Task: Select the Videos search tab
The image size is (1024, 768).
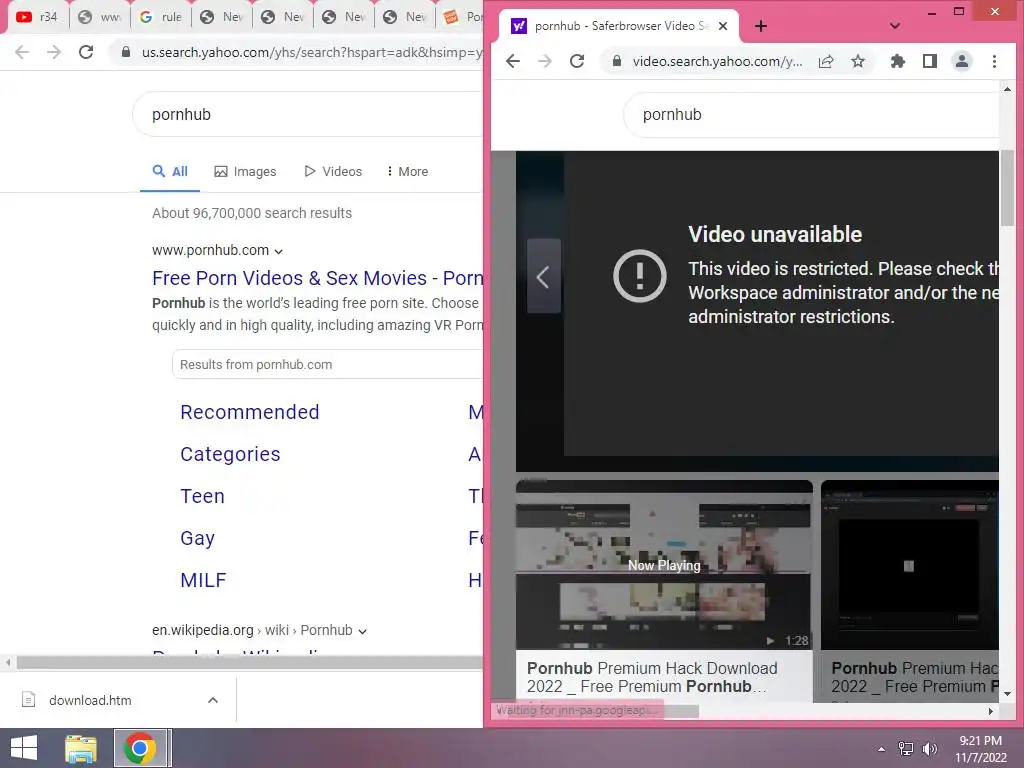Action: (x=333, y=172)
